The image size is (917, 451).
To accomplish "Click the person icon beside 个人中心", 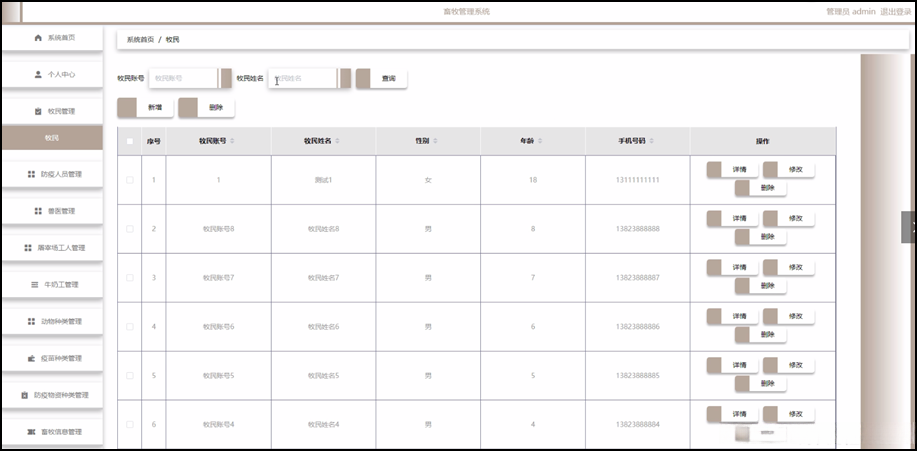I will tap(38, 74).
